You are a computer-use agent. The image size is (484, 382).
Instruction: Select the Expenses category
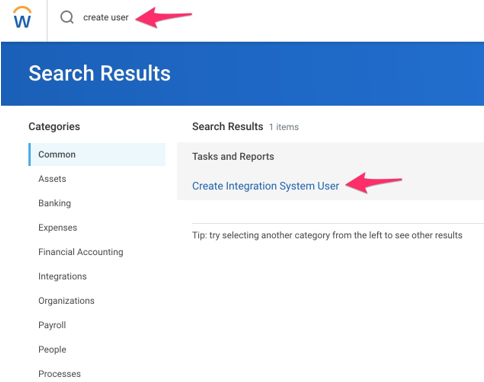[x=58, y=227]
